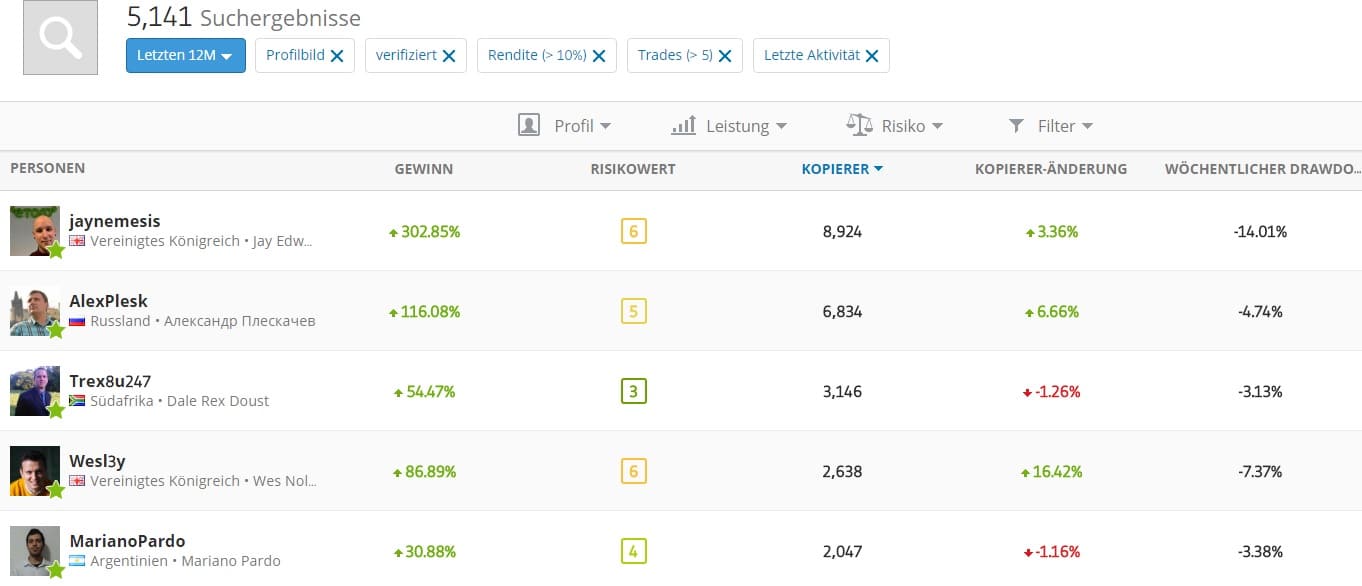Sort the list by GEWINN column
This screenshot has width=1362, height=586.
[423, 169]
